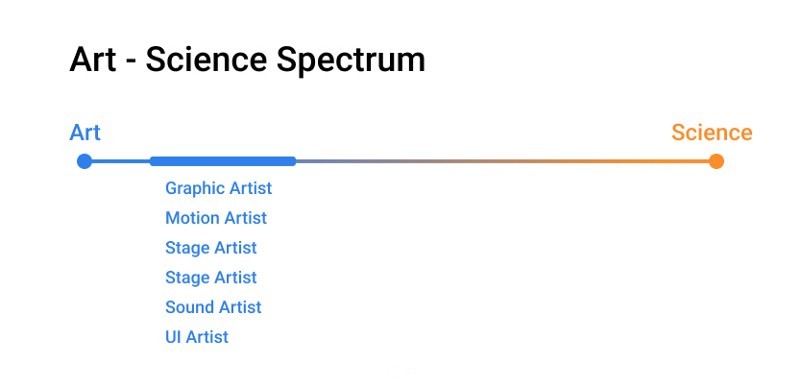Screen dimensions: 800x386
Task: Select the orange Science label
Action: (x=711, y=133)
